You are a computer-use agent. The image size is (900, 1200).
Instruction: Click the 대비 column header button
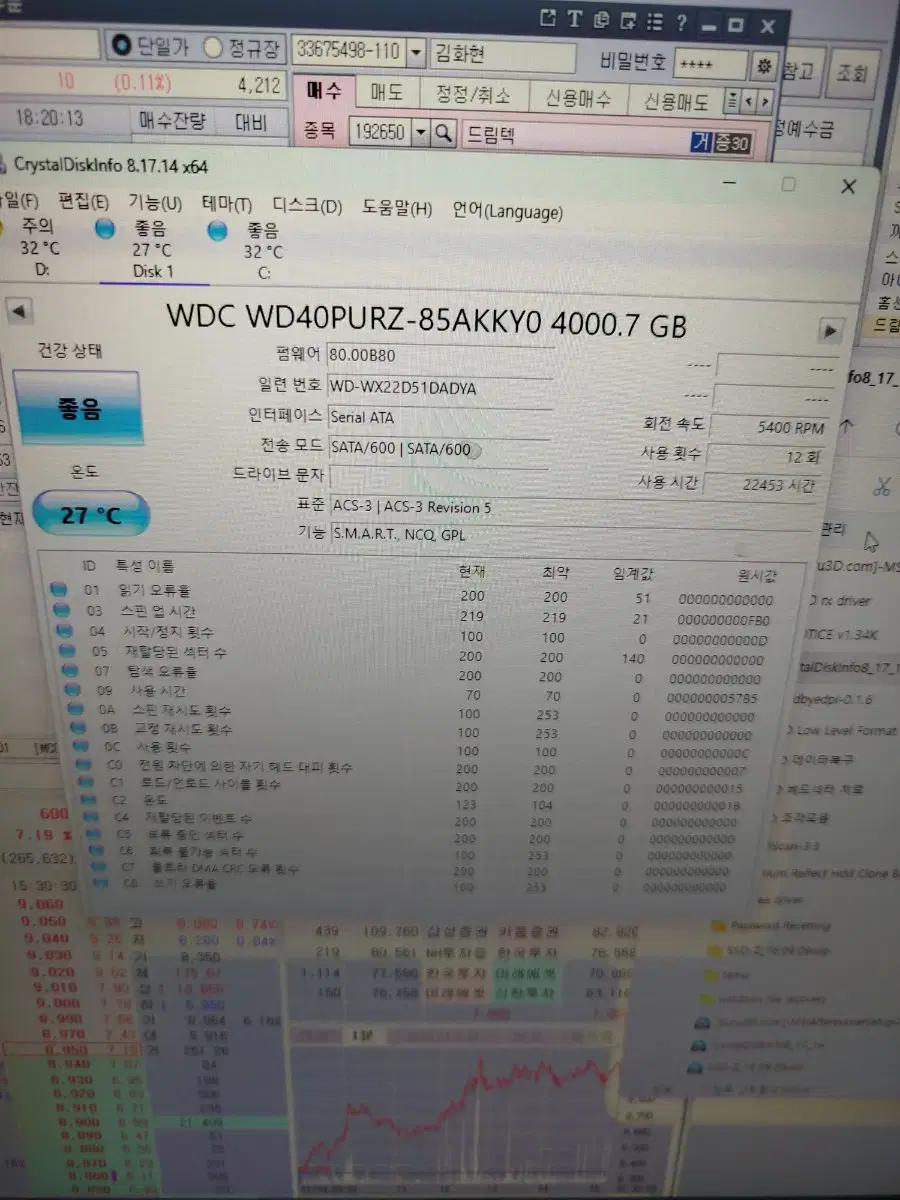[x=250, y=123]
